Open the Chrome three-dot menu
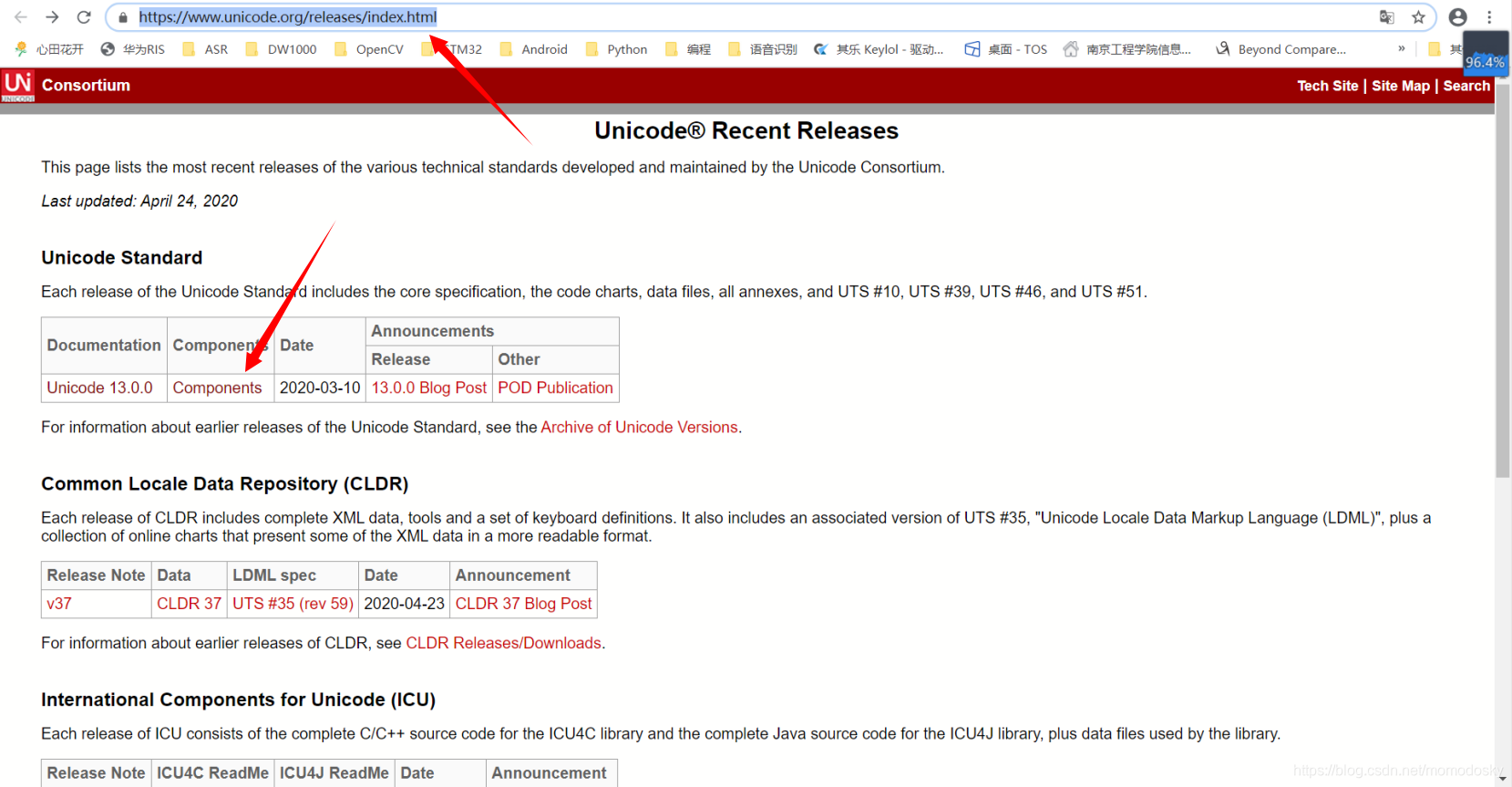Screen dimensions: 1512x787 pyautogui.click(x=1489, y=17)
